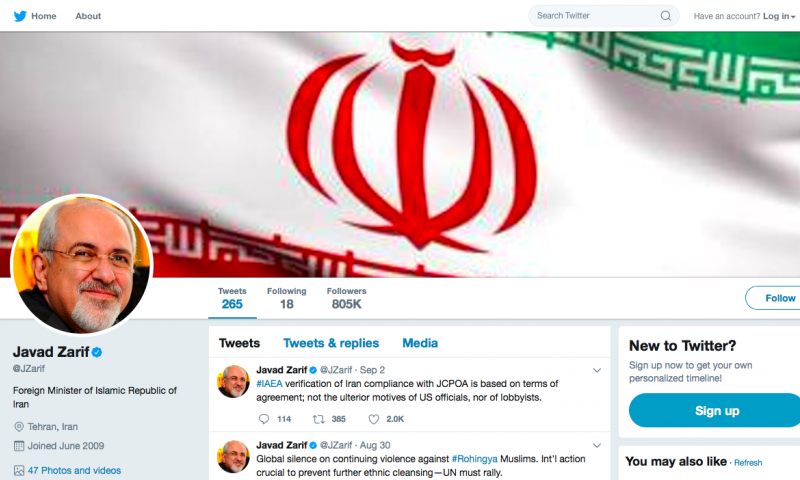The height and width of the screenshot is (480, 800).
Task: Click the search magnifier icon
Action: click(666, 16)
